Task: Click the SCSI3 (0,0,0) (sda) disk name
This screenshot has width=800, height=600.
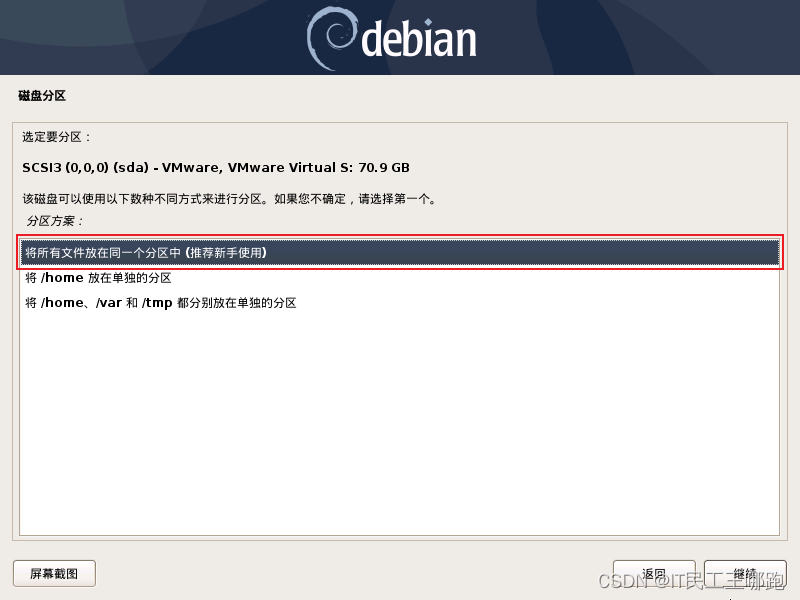Action: tap(85, 168)
